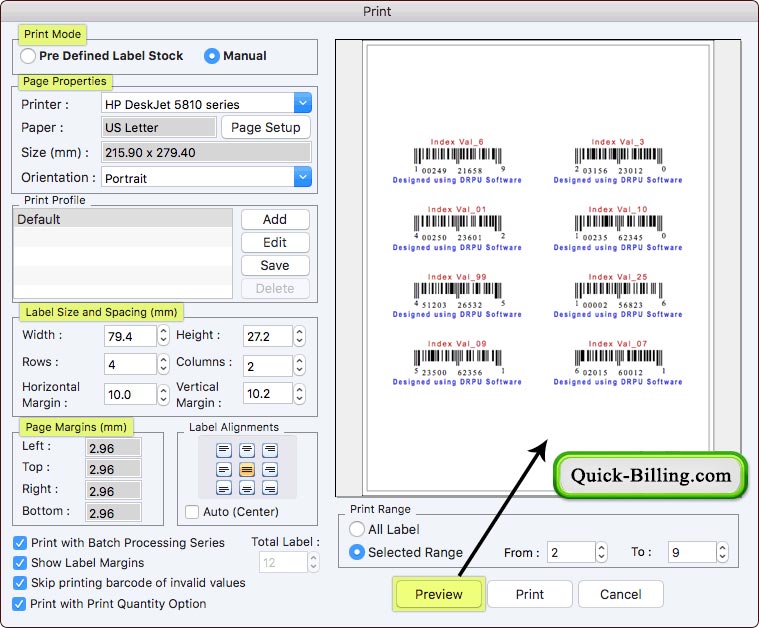759x628 pixels.
Task: Click the Width stepper arrows
Action: 164,336
